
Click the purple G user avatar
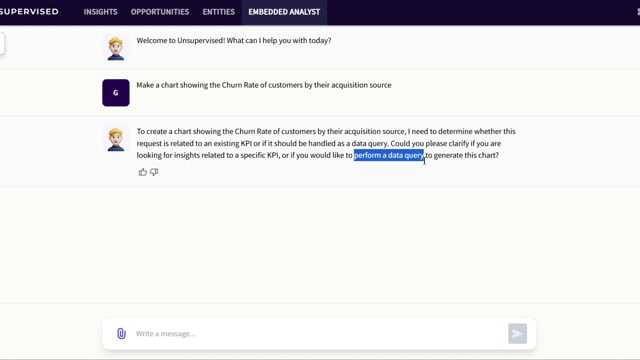tap(116, 93)
